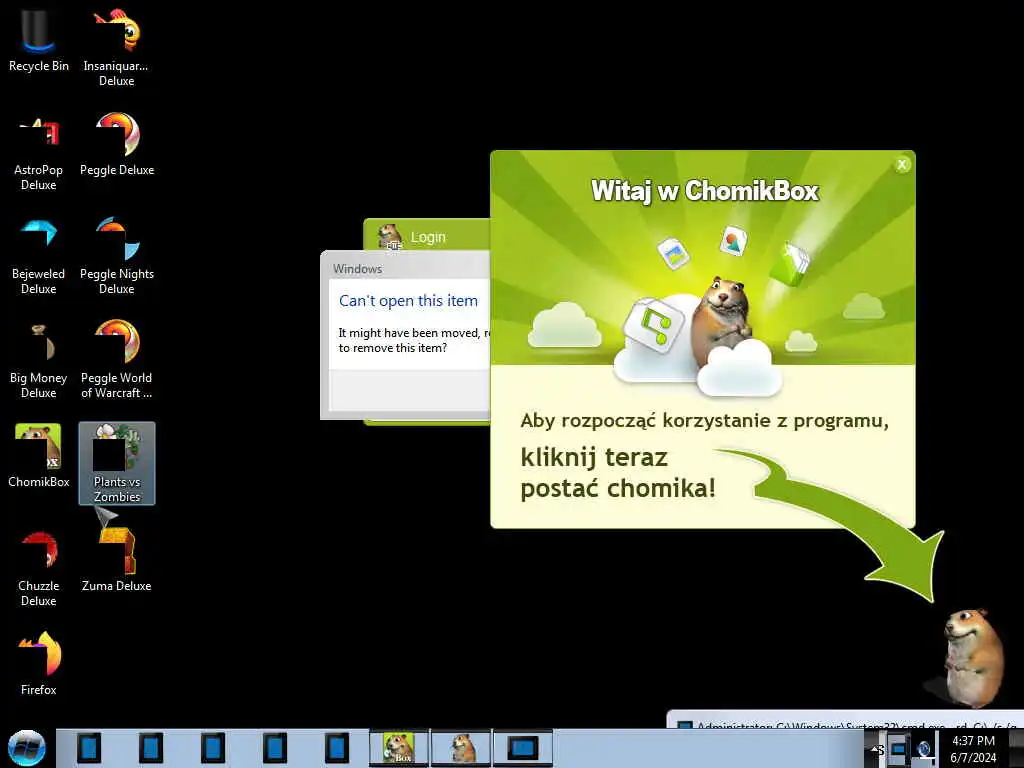Click the Peggle Deluxe desktop icon
Screen dimensions: 1024x768
tap(117, 145)
